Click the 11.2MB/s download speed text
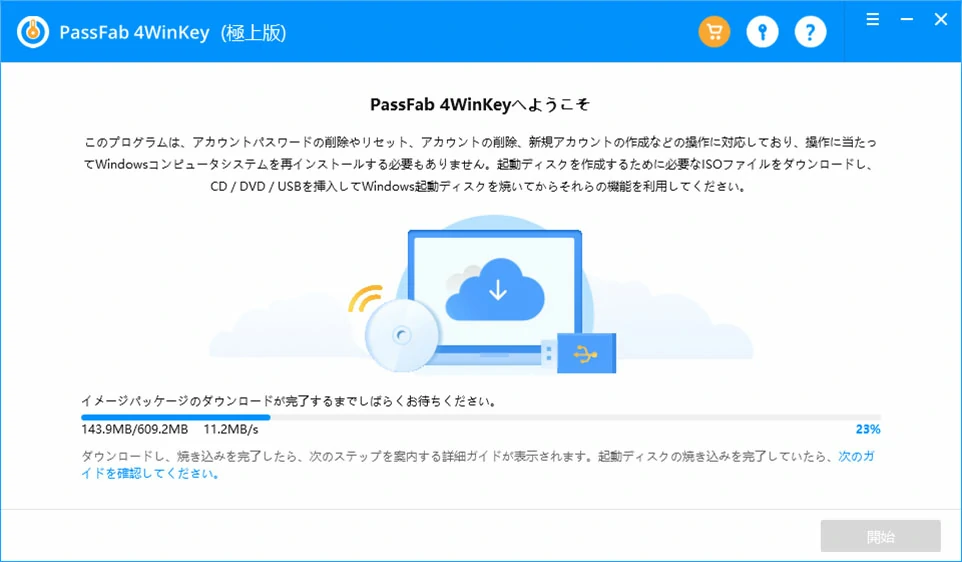 [231, 429]
